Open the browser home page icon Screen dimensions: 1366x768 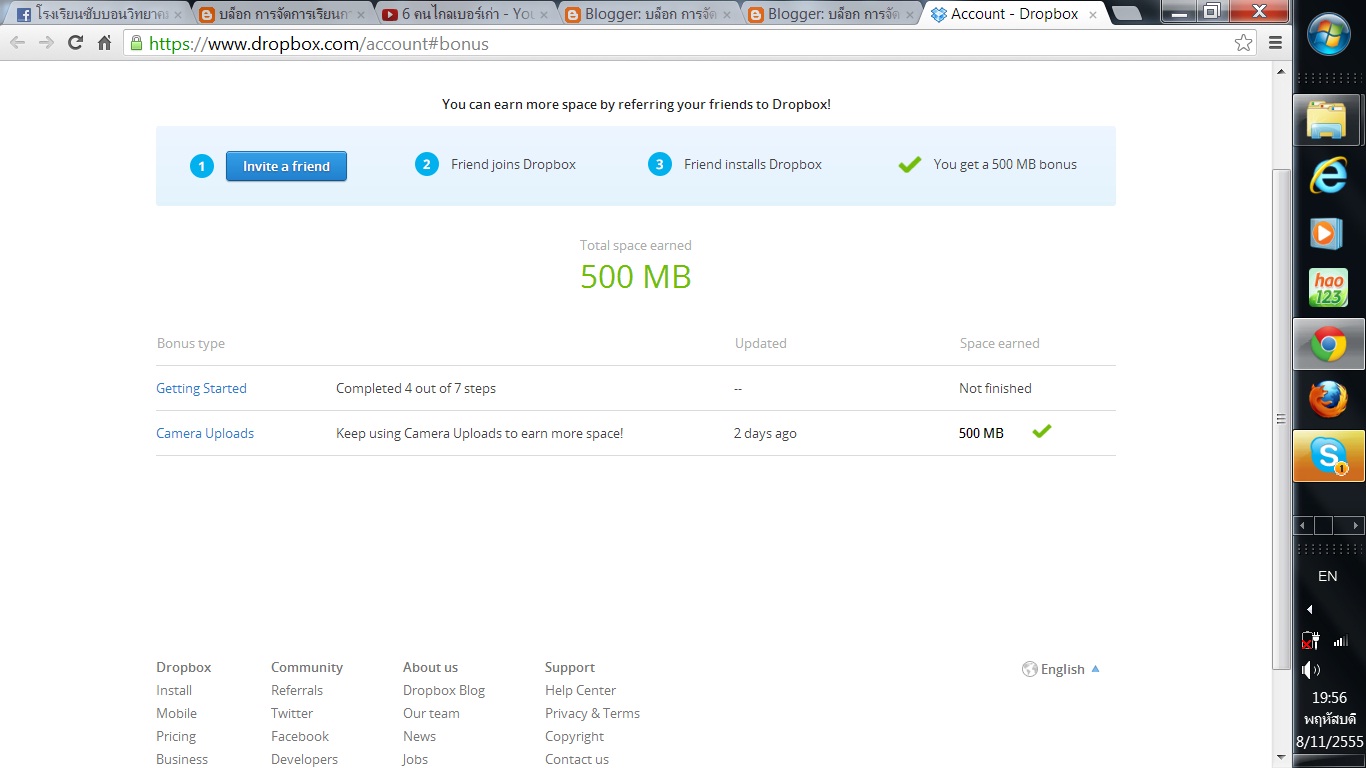point(104,43)
